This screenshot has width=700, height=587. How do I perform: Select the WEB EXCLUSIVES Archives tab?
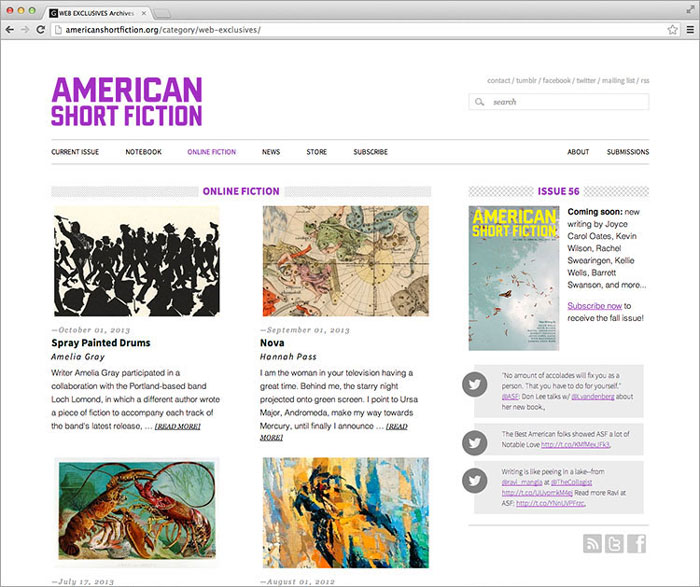point(97,13)
